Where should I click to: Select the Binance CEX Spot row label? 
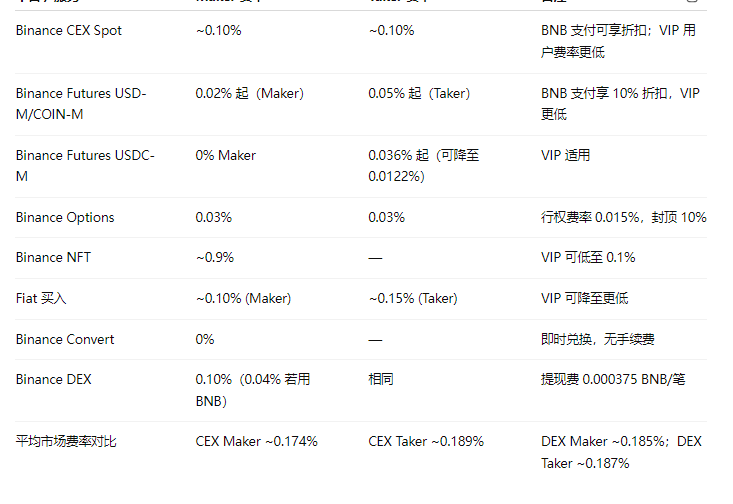tap(69, 30)
